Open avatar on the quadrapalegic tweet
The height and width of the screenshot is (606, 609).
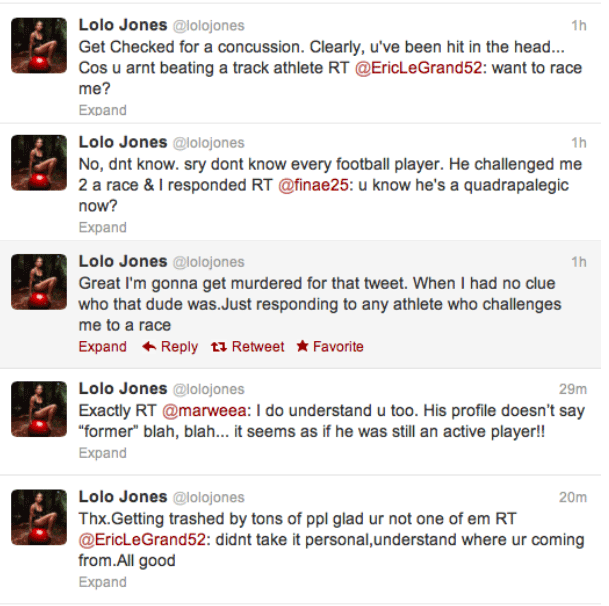click(x=39, y=163)
